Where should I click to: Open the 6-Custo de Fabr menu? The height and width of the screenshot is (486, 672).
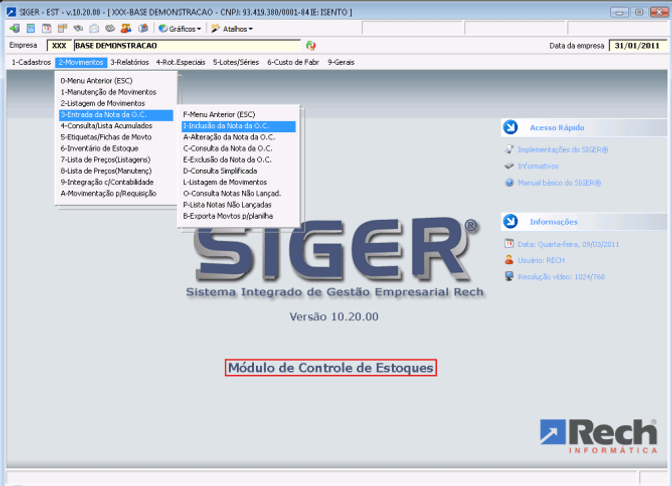coord(293,62)
